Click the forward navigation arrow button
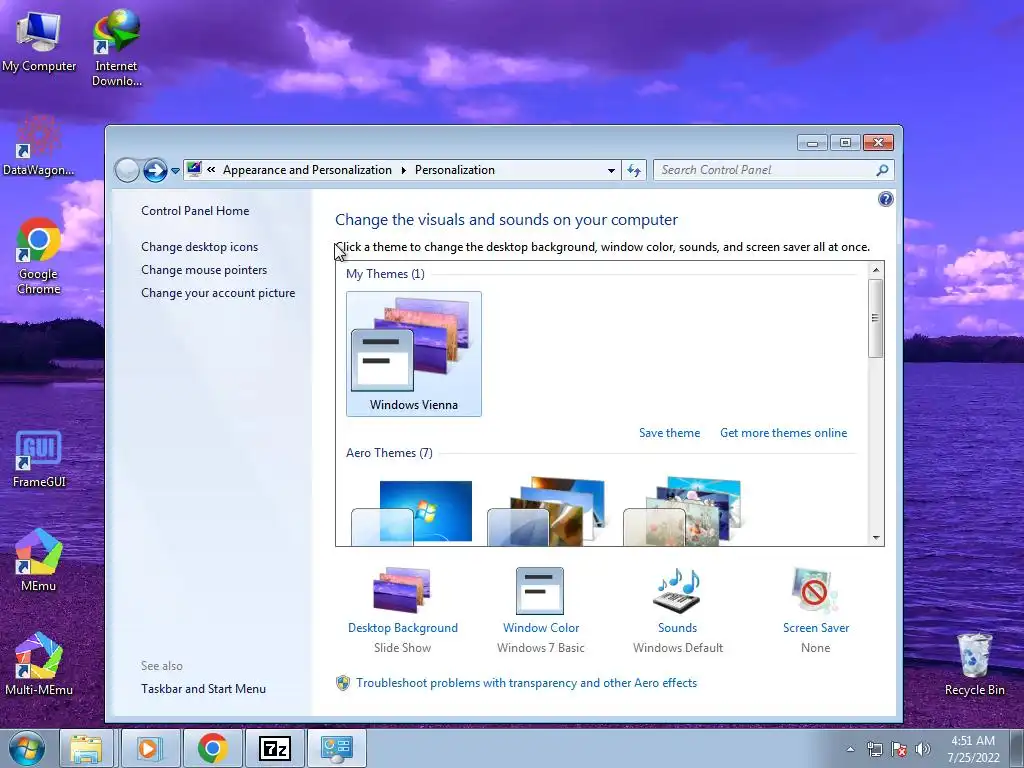This screenshot has height=768, width=1024. 155,170
